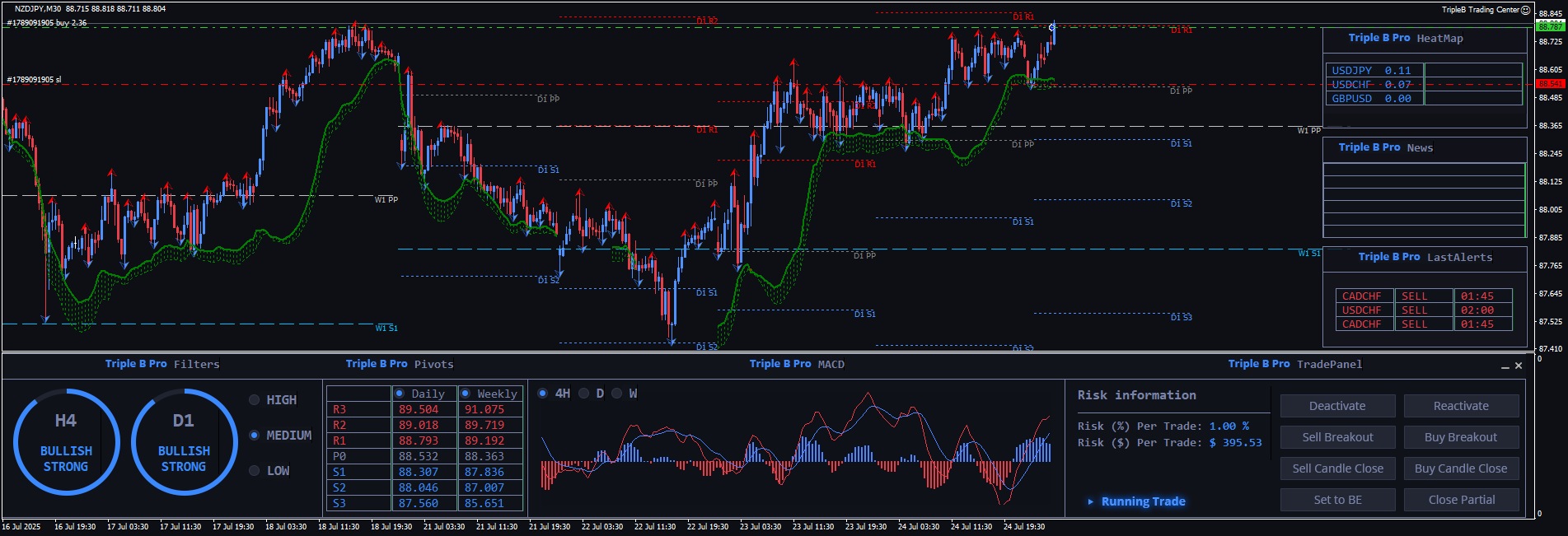Open the USDCHF SELL alert at 02:00
Screen dimensions: 1568x536
(1423, 310)
